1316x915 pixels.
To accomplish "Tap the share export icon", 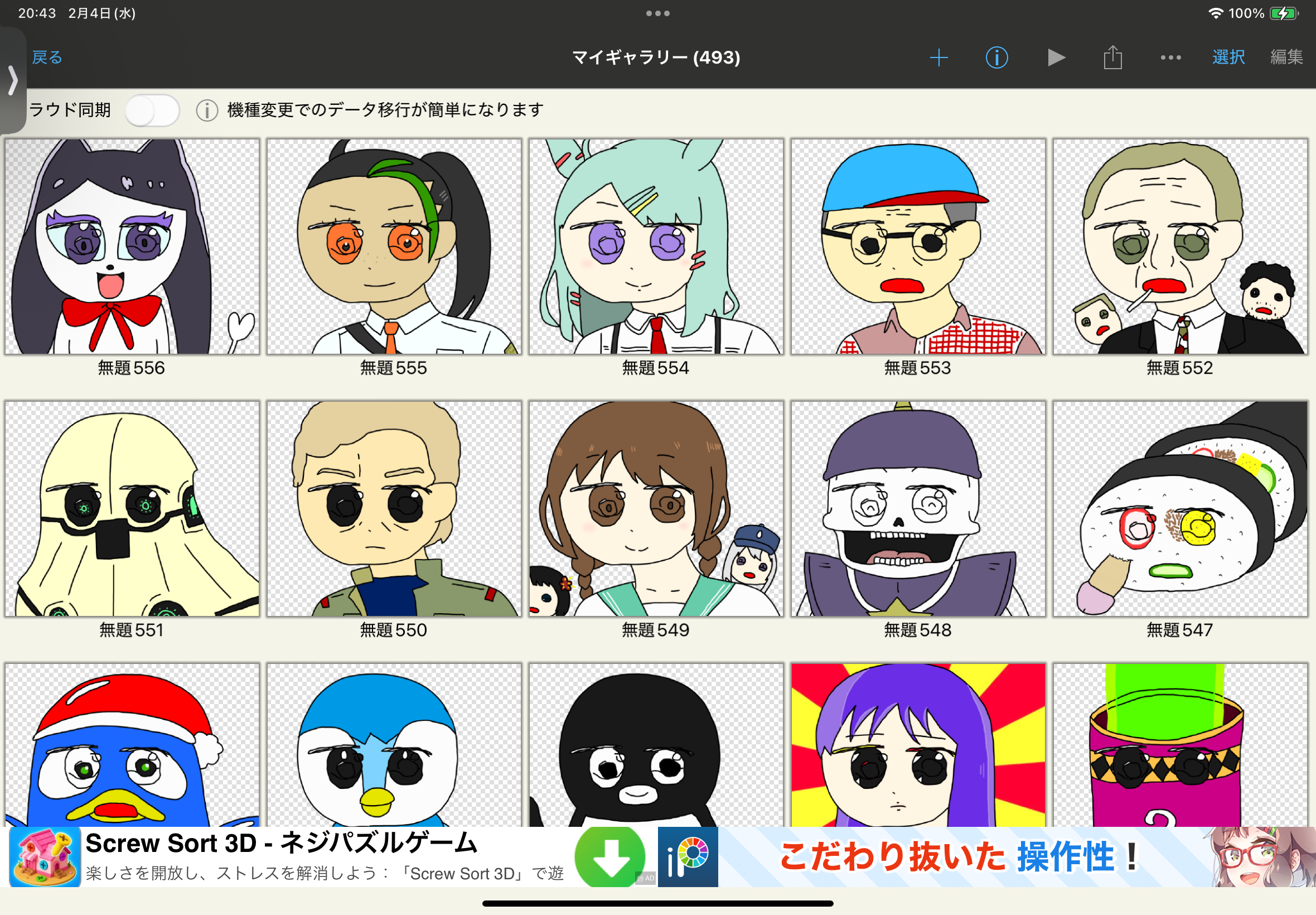I will tap(1112, 57).
